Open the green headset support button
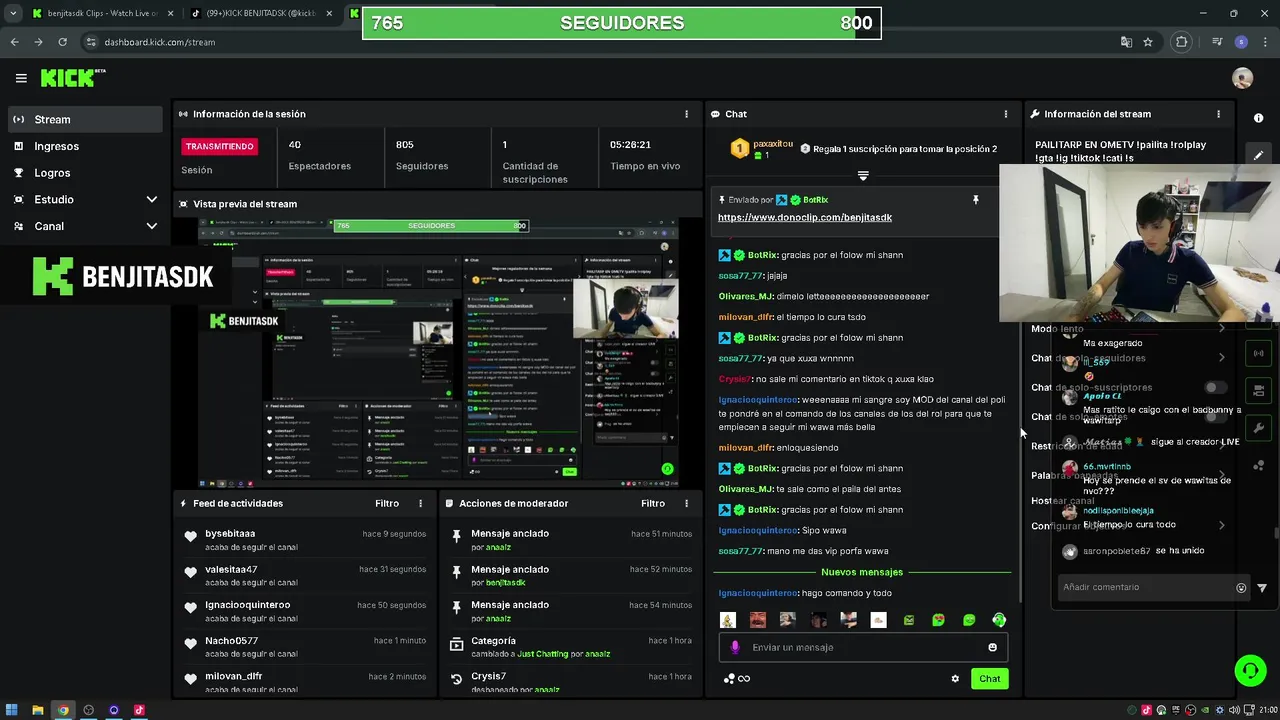 [1250, 670]
